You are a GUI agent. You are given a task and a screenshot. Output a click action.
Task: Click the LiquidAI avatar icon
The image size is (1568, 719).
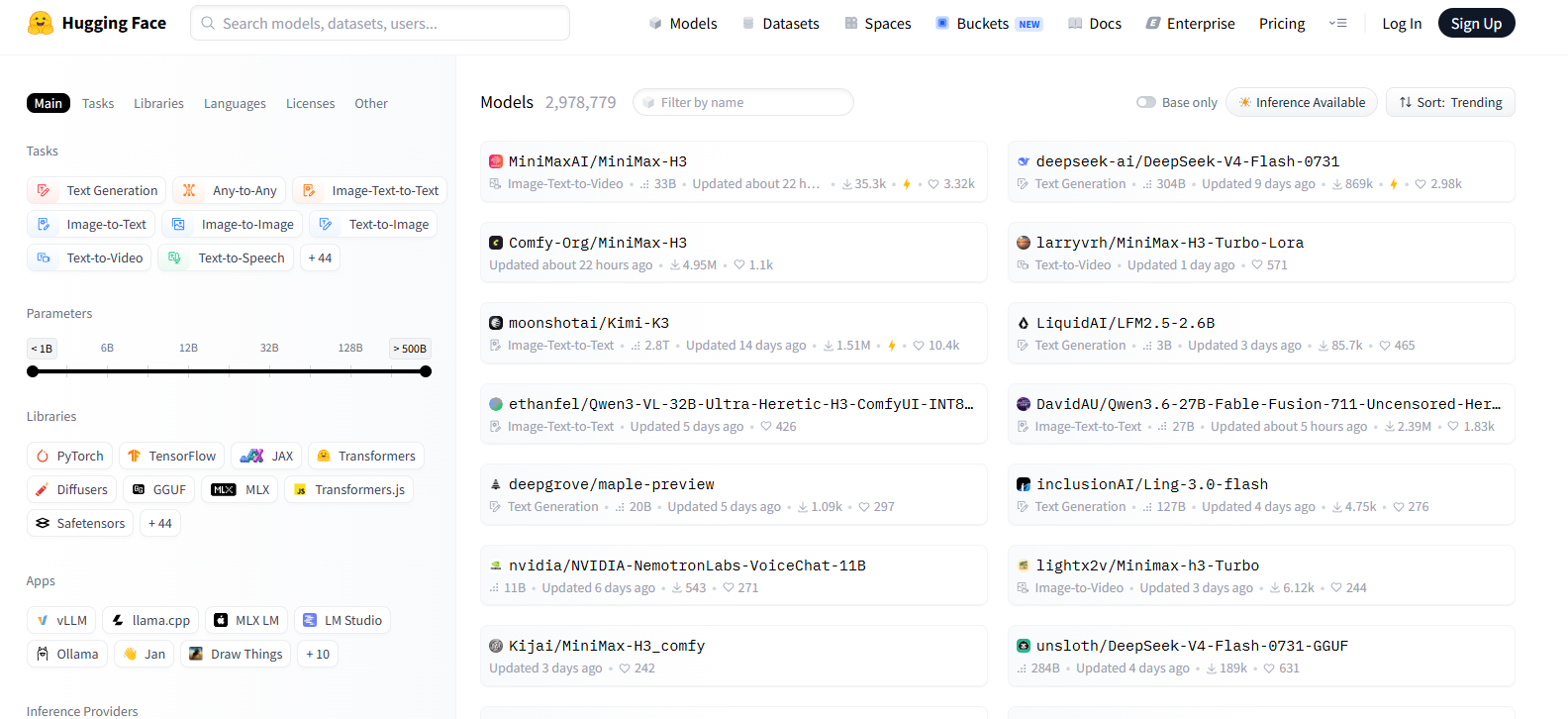pyautogui.click(x=1024, y=323)
